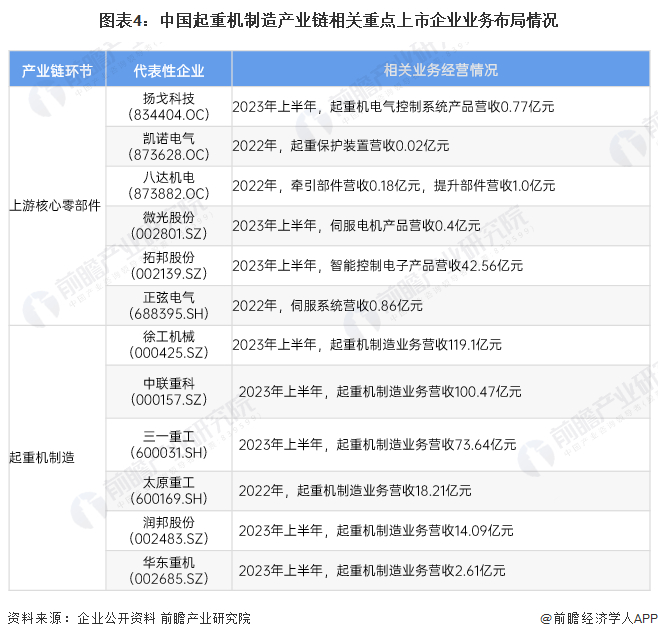Select the 八达机电 (873882.OC) cell
Screen dimensions: 658x639
(x=169, y=186)
